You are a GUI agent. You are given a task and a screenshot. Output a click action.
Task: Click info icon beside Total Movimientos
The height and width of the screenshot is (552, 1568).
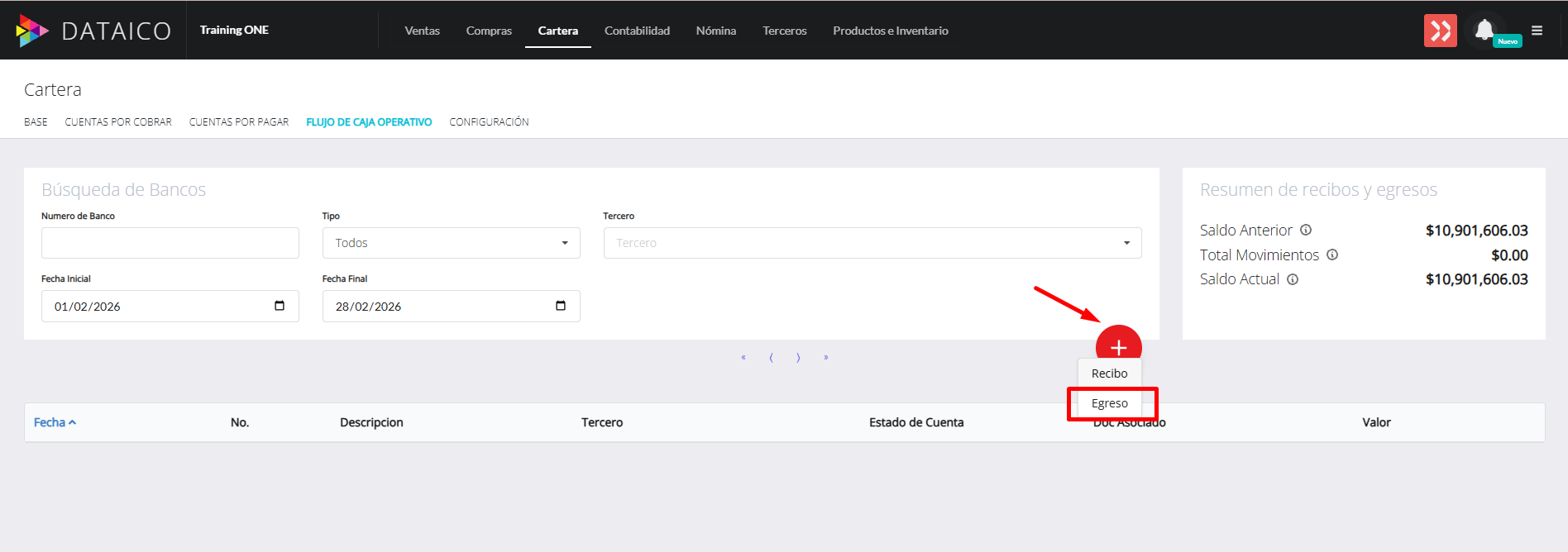pos(1332,255)
